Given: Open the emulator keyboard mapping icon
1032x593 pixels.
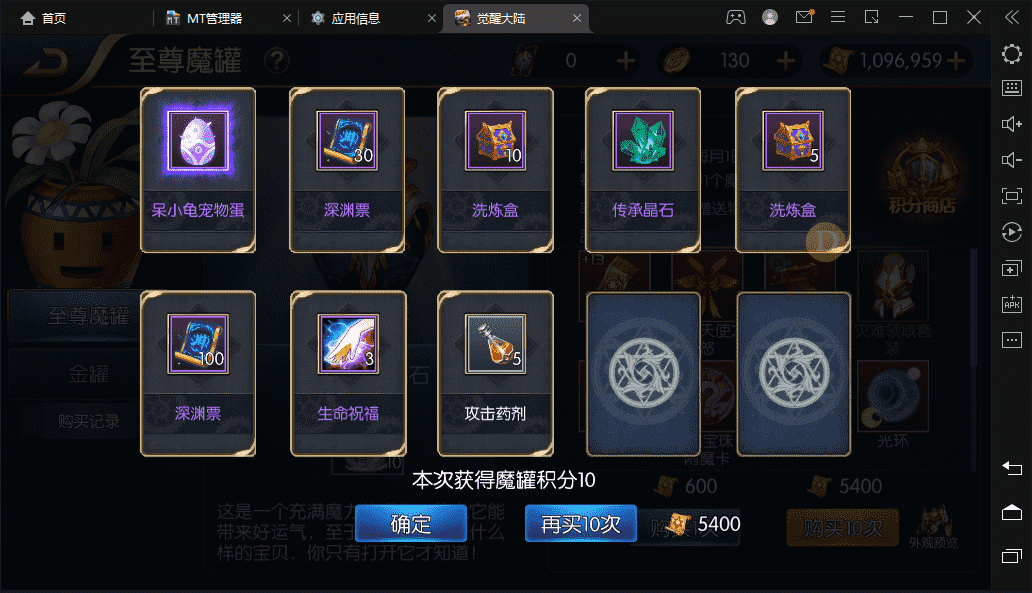Looking at the screenshot, I should coord(1012,88).
